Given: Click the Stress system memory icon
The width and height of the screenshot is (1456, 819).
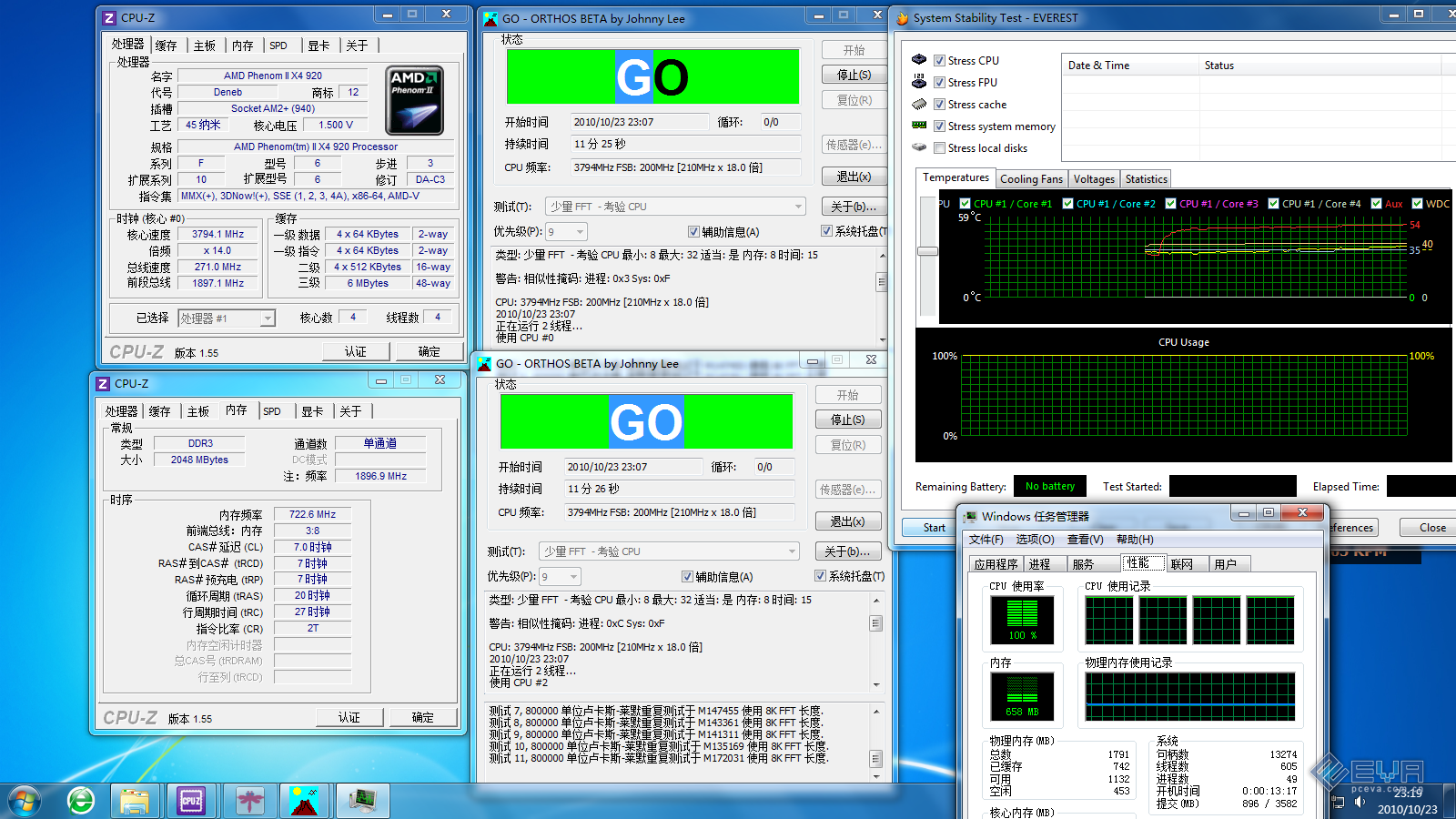Looking at the screenshot, I should (919, 126).
